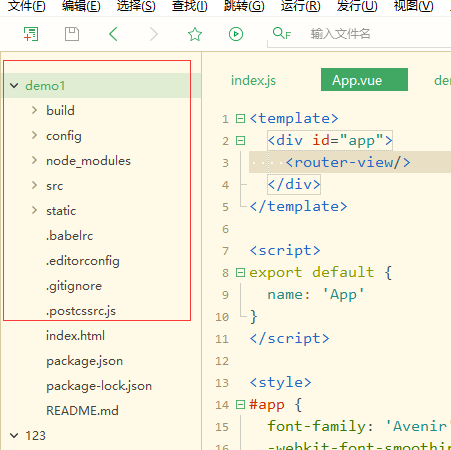The width and height of the screenshot is (451, 450).
Task: Open the 选择(S) menu
Action: (136, 6)
